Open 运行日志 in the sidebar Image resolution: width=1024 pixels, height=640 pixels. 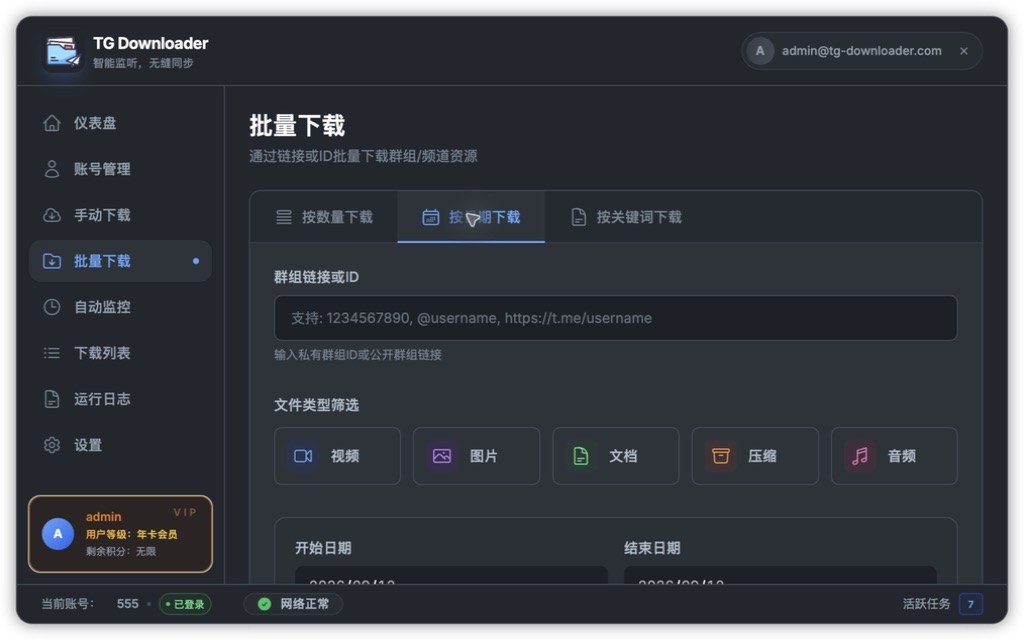pos(120,399)
